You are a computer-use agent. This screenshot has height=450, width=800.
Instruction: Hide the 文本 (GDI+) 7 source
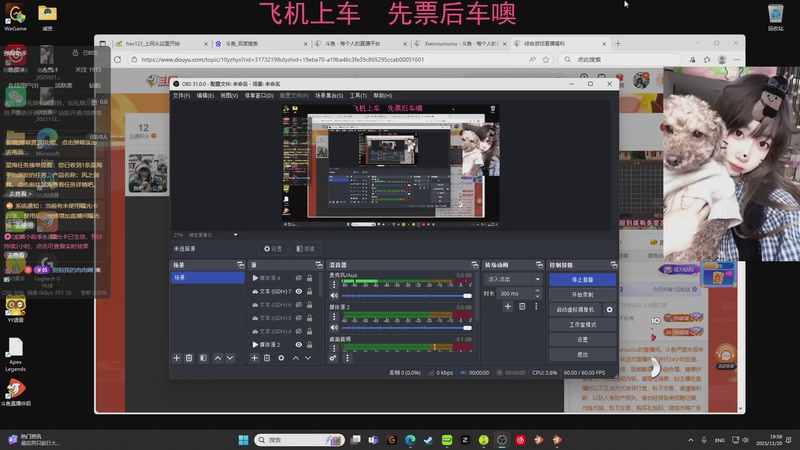coord(298,291)
